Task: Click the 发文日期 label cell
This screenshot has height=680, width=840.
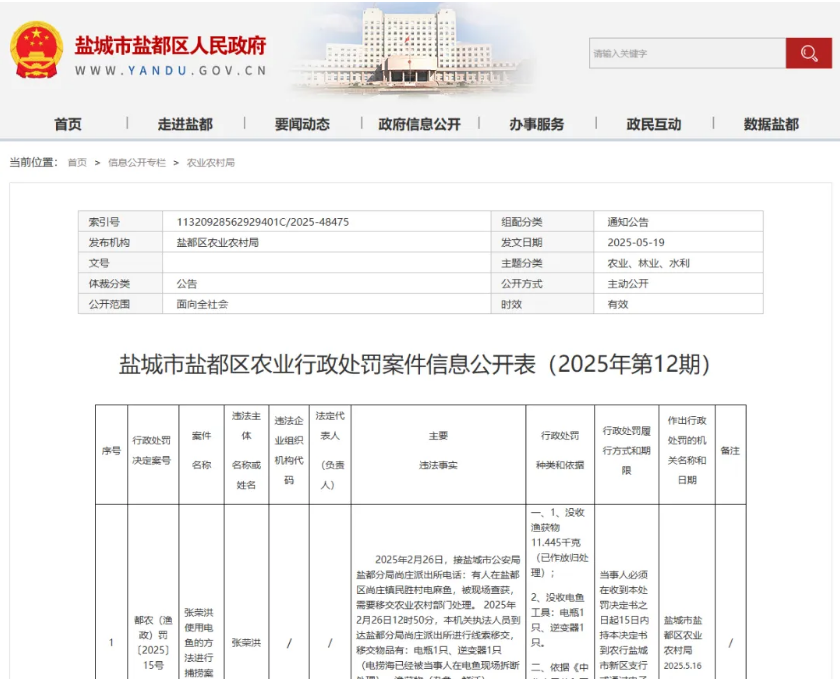Action: (542, 243)
